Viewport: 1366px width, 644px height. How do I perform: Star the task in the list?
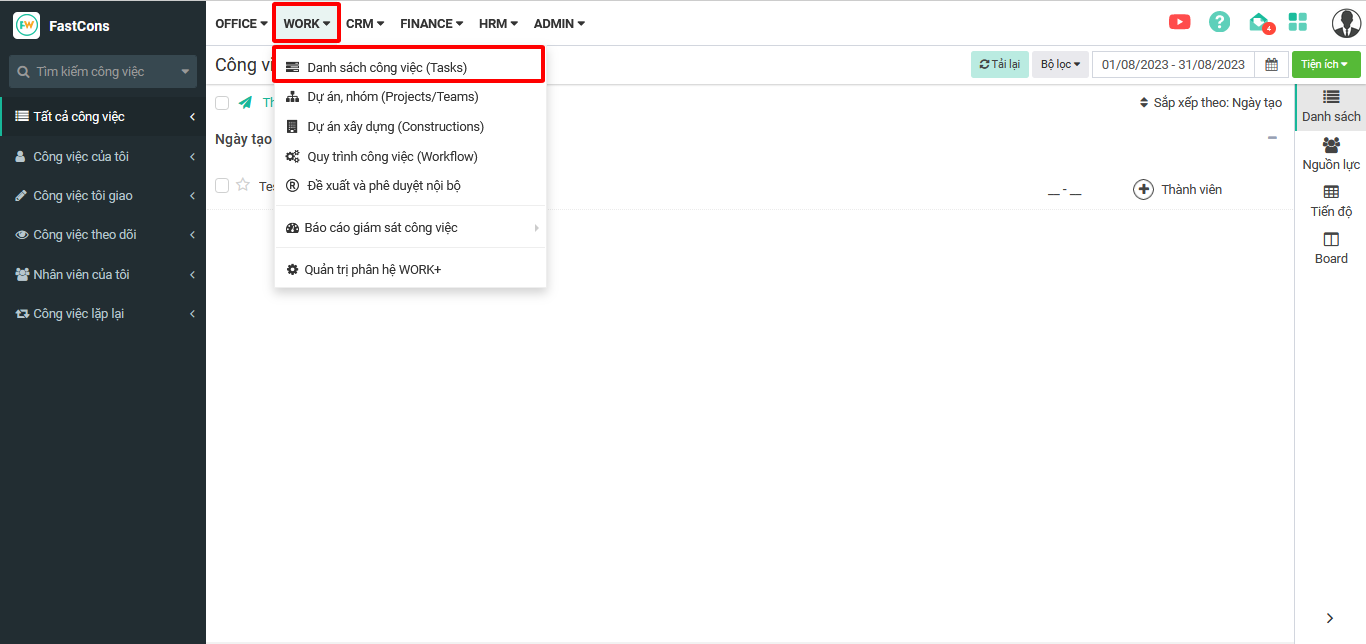click(243, 185)
